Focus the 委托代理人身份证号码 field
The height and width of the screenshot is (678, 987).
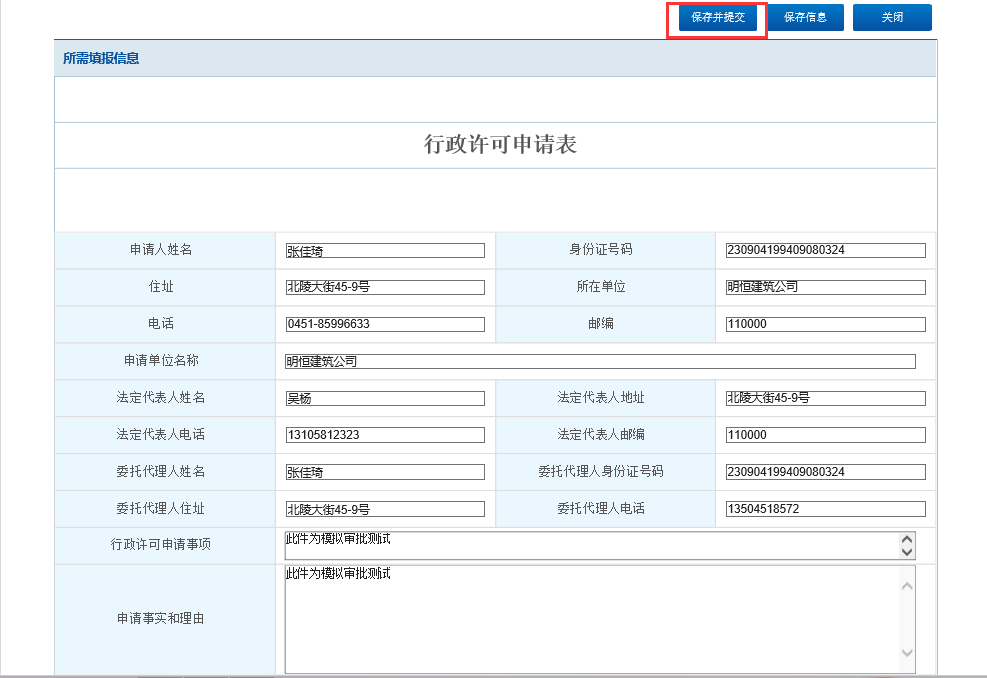coord(825,472)
